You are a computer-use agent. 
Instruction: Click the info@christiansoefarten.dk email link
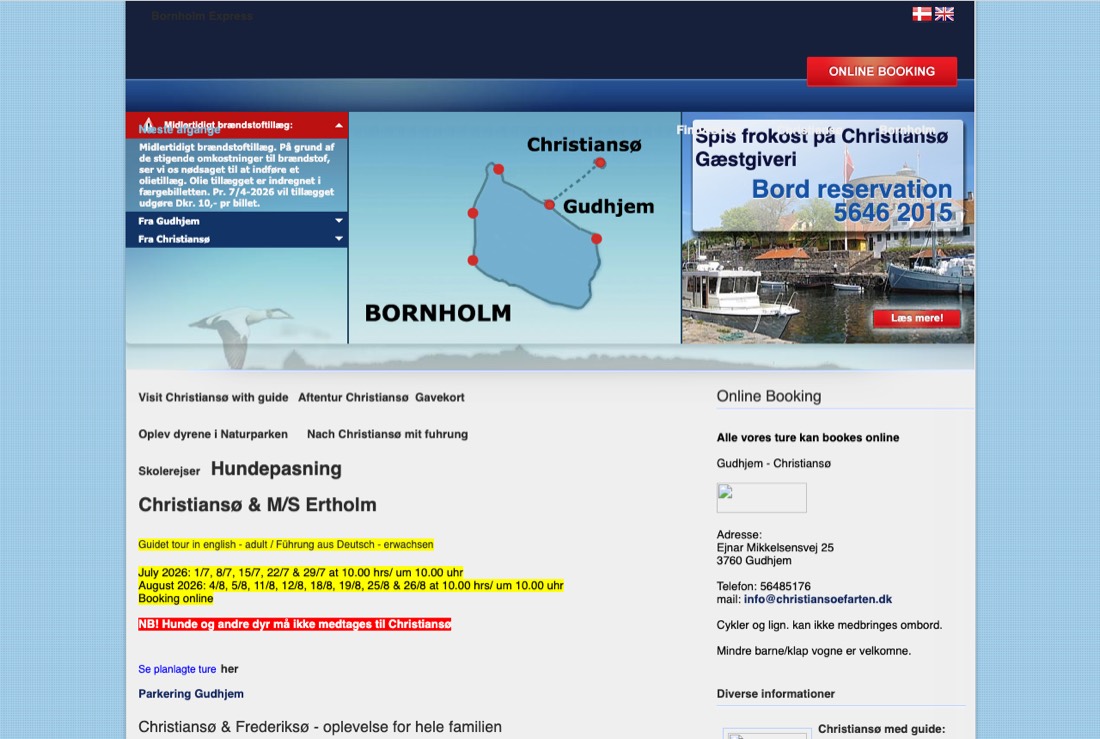[x=818, y=599]
